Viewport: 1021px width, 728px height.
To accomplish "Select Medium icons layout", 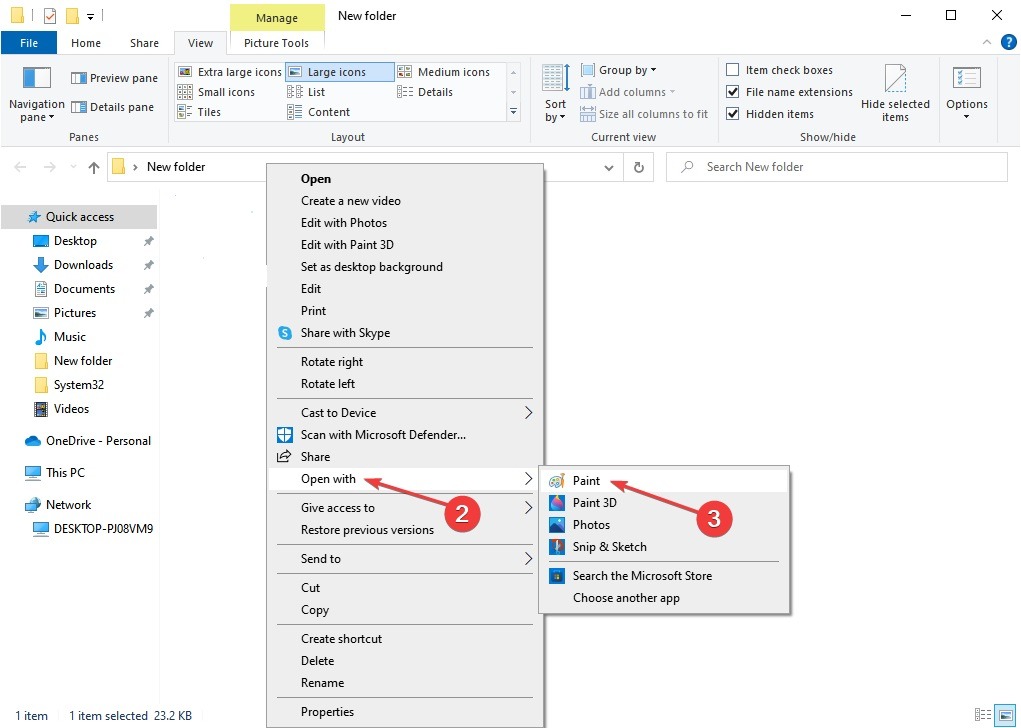I will (443, 72).
